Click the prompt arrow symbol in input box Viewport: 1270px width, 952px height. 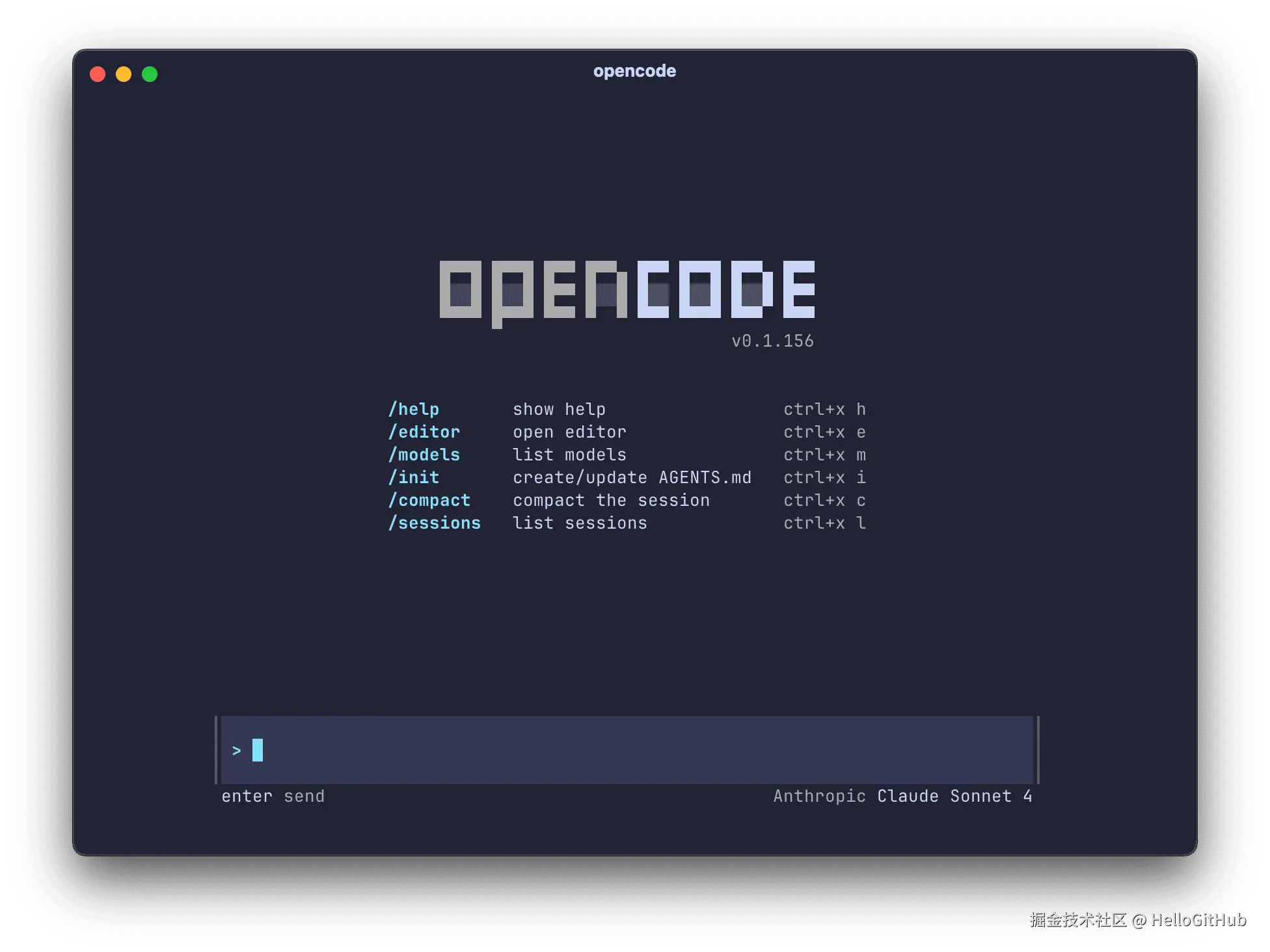point(237,750)
